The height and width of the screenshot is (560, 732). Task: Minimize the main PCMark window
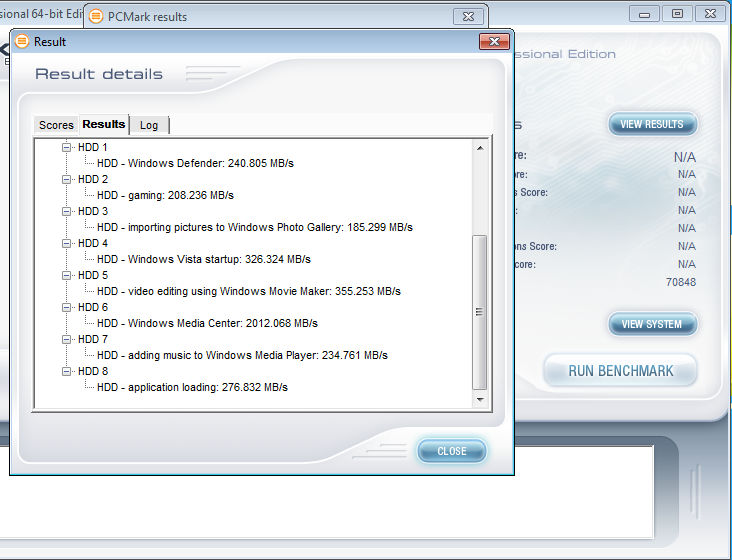pyautogui.click(x=644, y=14)
